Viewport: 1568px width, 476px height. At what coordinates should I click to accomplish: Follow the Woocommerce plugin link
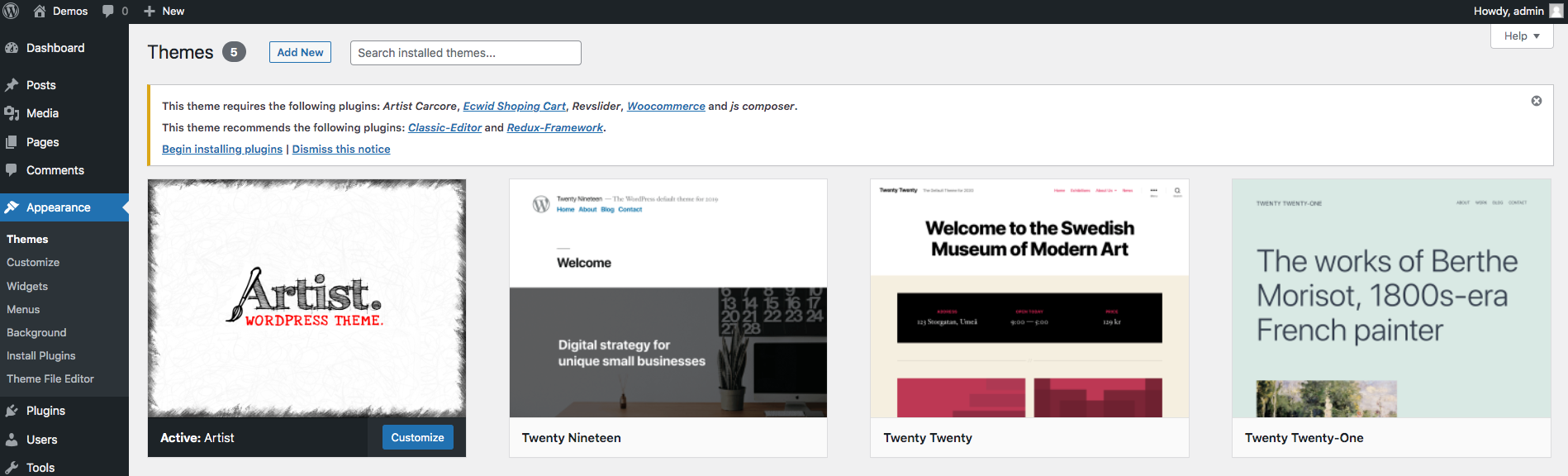pos(666,106)
